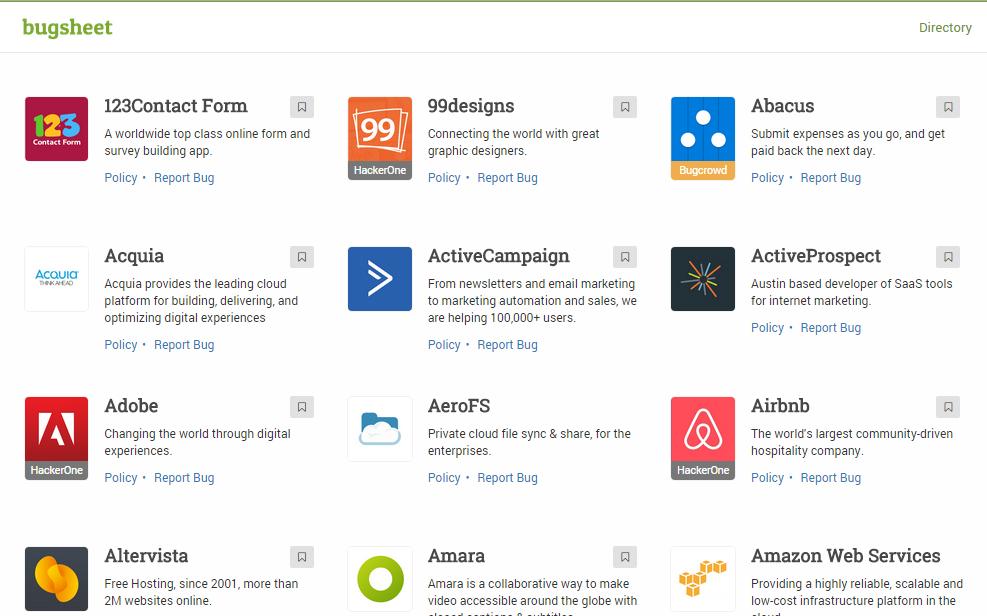Image resolution: width=987 pixels, height=616 pixels.
Task: Save ActiveProspect with bookmark icon
Action: 948,257
